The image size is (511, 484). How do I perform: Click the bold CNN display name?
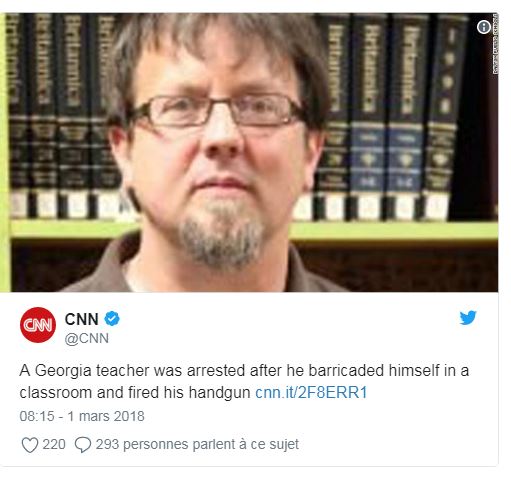(x=82, y=319)
